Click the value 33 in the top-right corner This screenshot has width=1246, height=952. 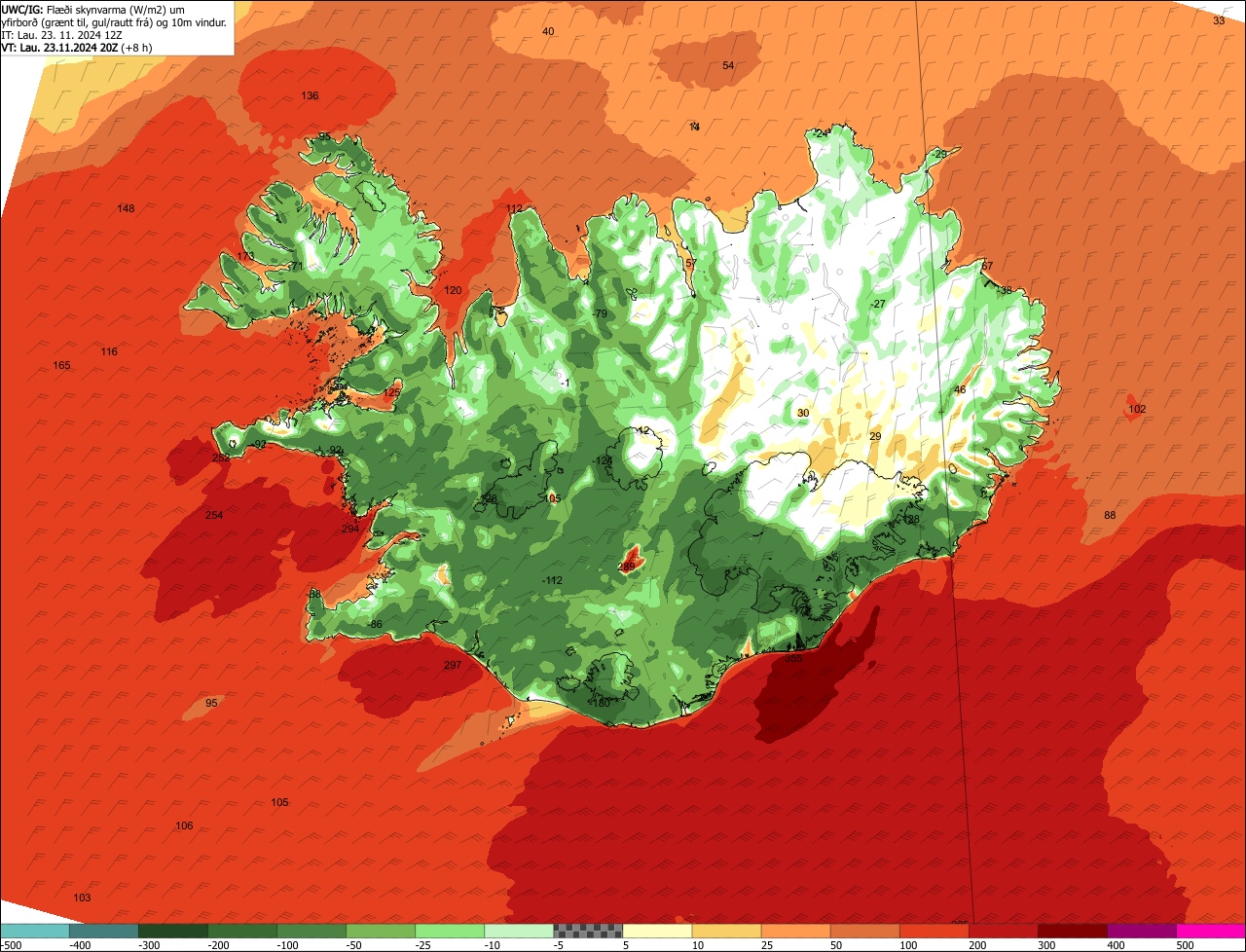(x=1219, y=20)
